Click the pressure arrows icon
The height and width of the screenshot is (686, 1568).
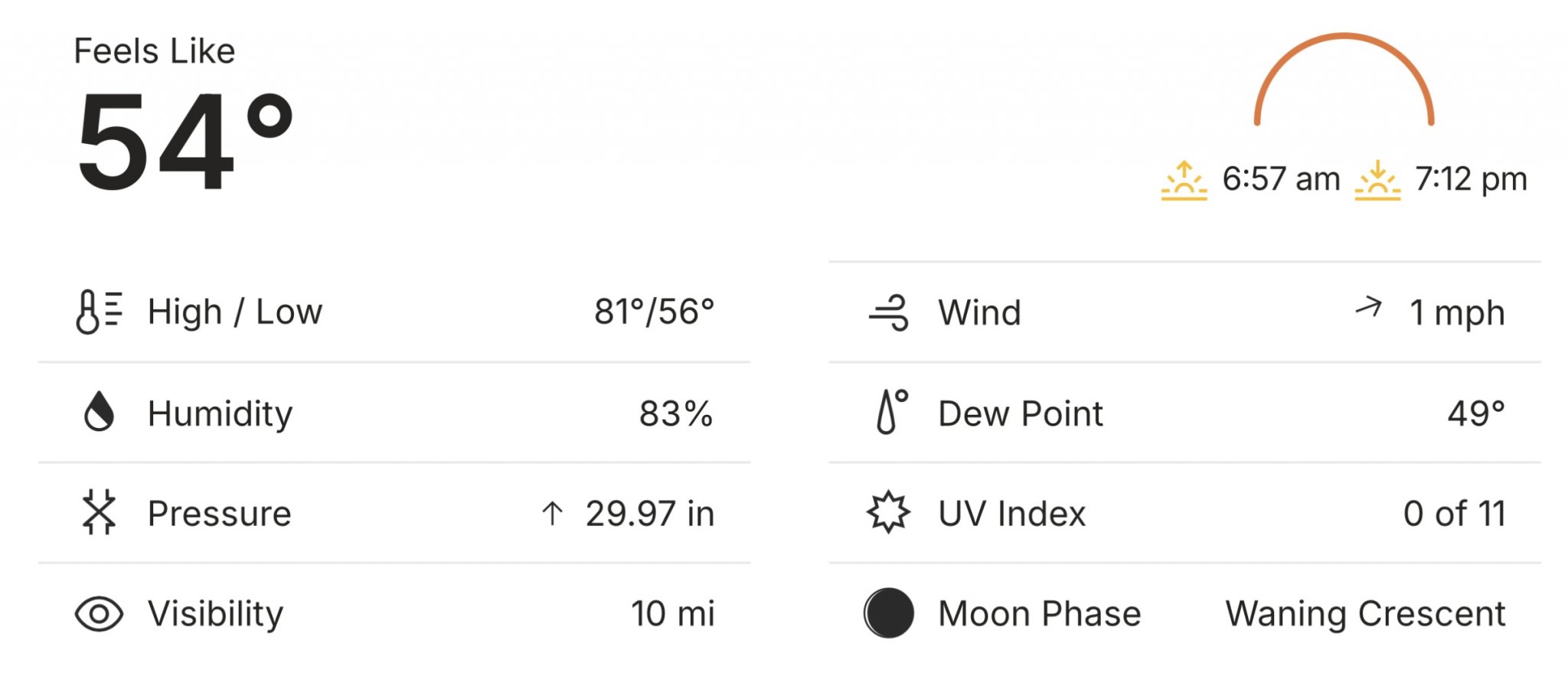[x=99, y=512]
